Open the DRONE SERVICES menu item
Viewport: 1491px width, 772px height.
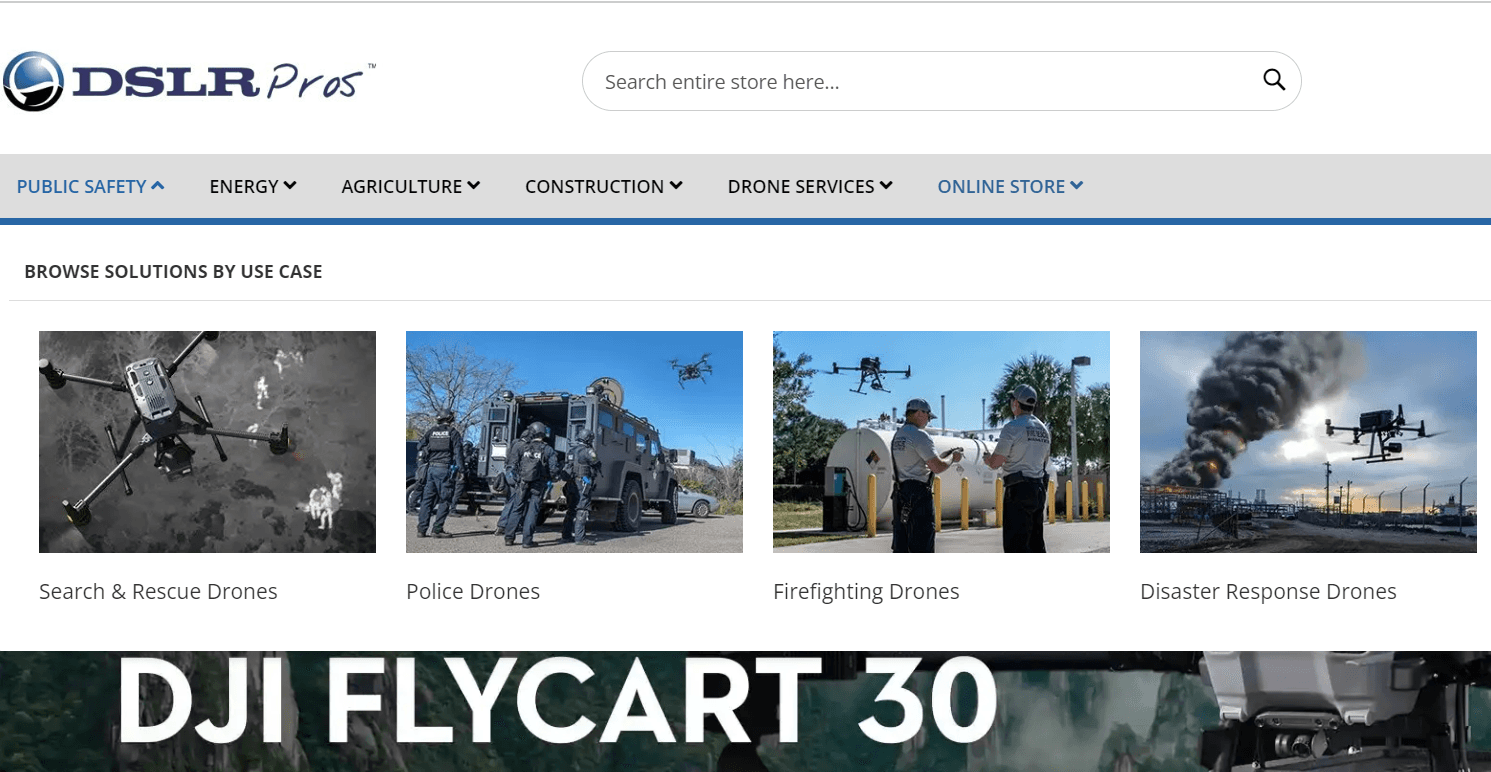(x=801, y=186)
